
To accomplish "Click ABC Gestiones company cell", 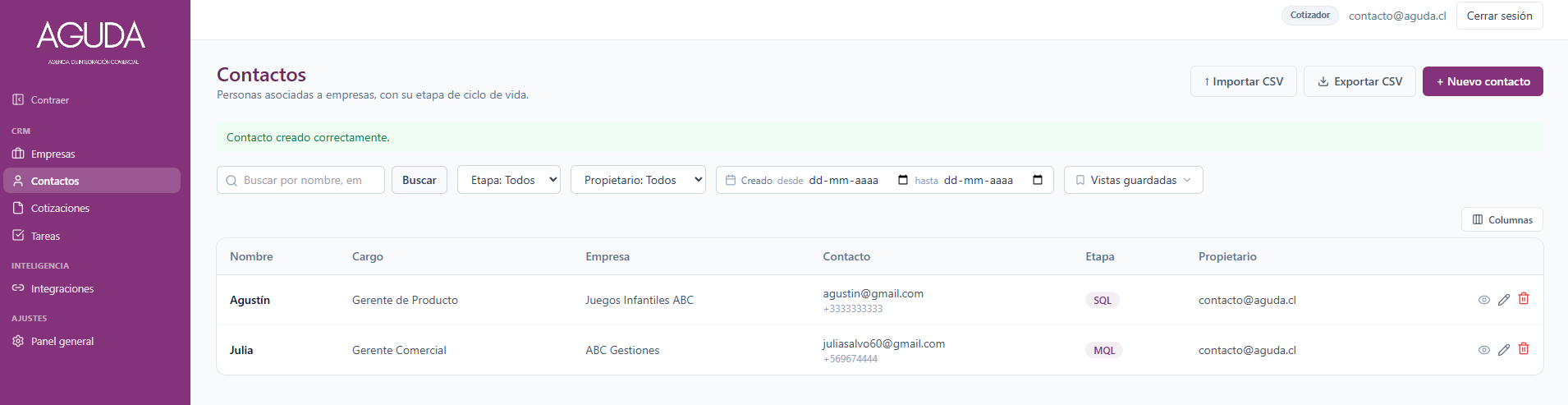I will tap(622, 350).
